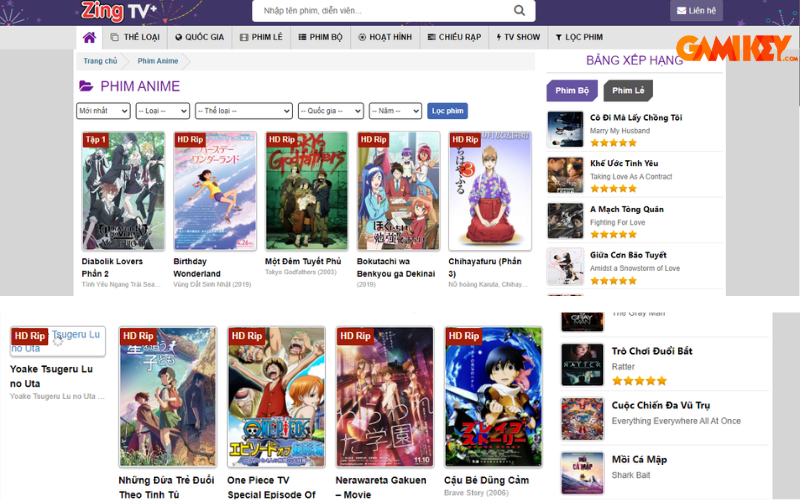Open the Birthday Wonderland poster
The width and height of the screenshot is (800, 500).
[215, 191]
